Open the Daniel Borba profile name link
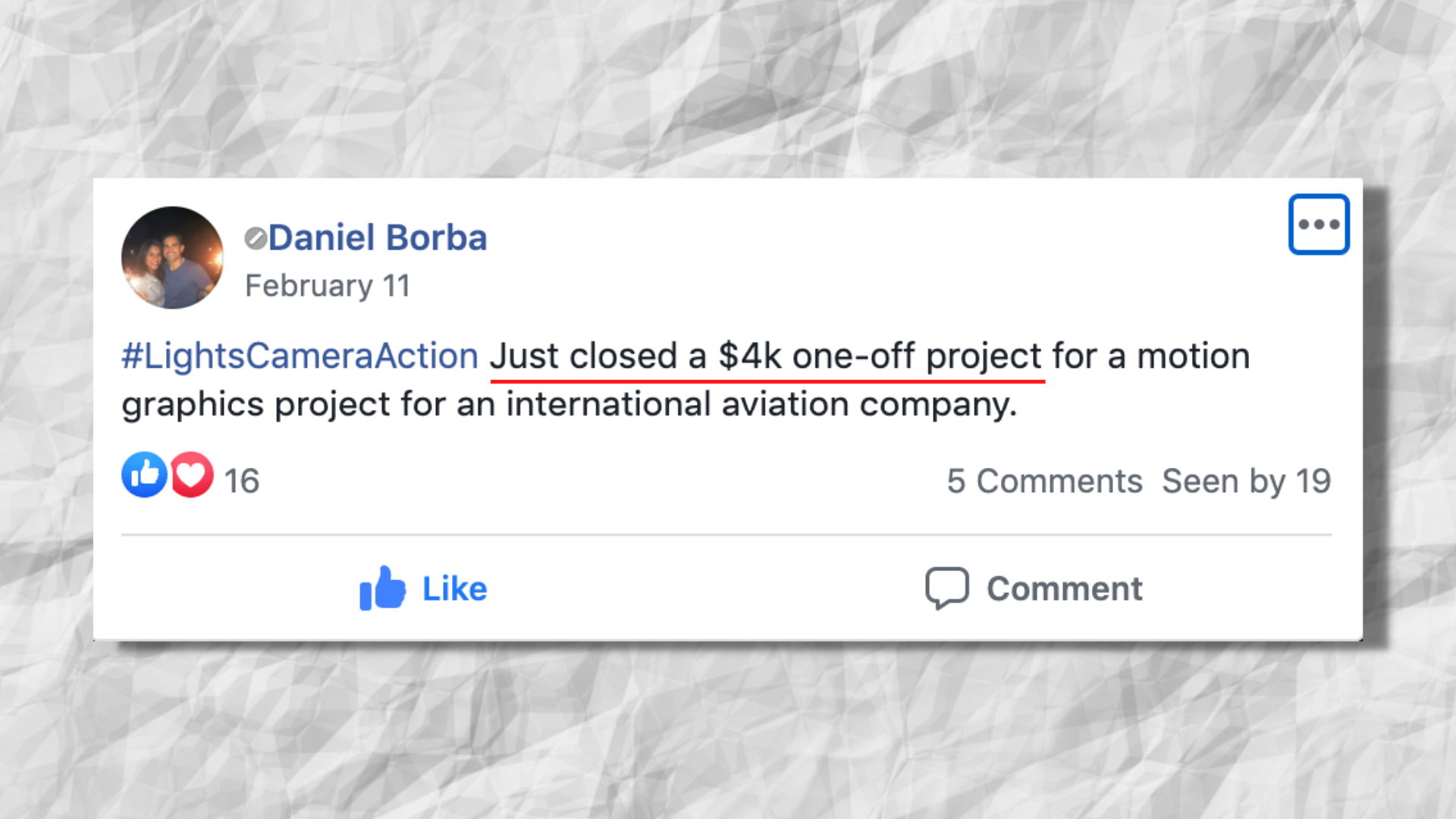Screen dimensions: 1456x819 tap(377, 238)
